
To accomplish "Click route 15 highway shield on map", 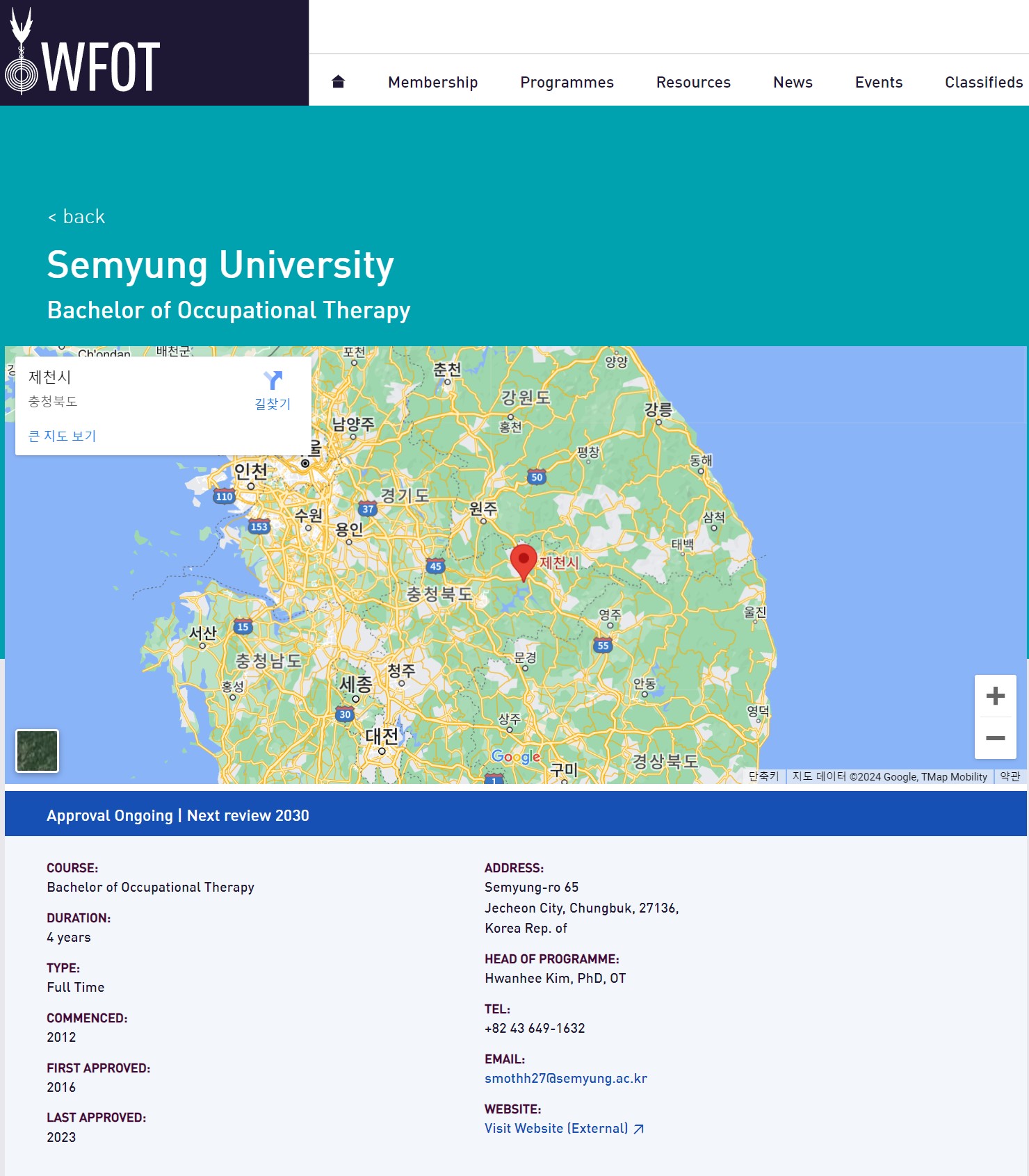I will [243, 626].
